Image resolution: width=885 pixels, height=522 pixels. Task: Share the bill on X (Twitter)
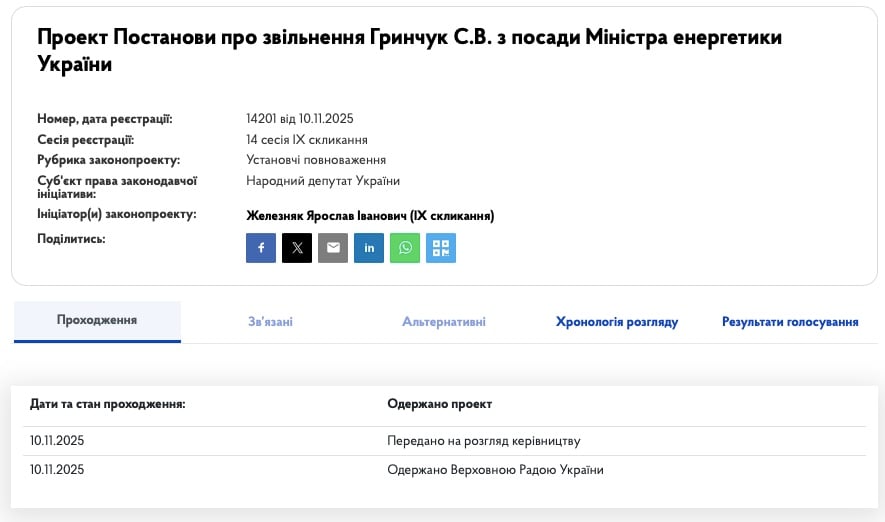click(x=297, y=248)
